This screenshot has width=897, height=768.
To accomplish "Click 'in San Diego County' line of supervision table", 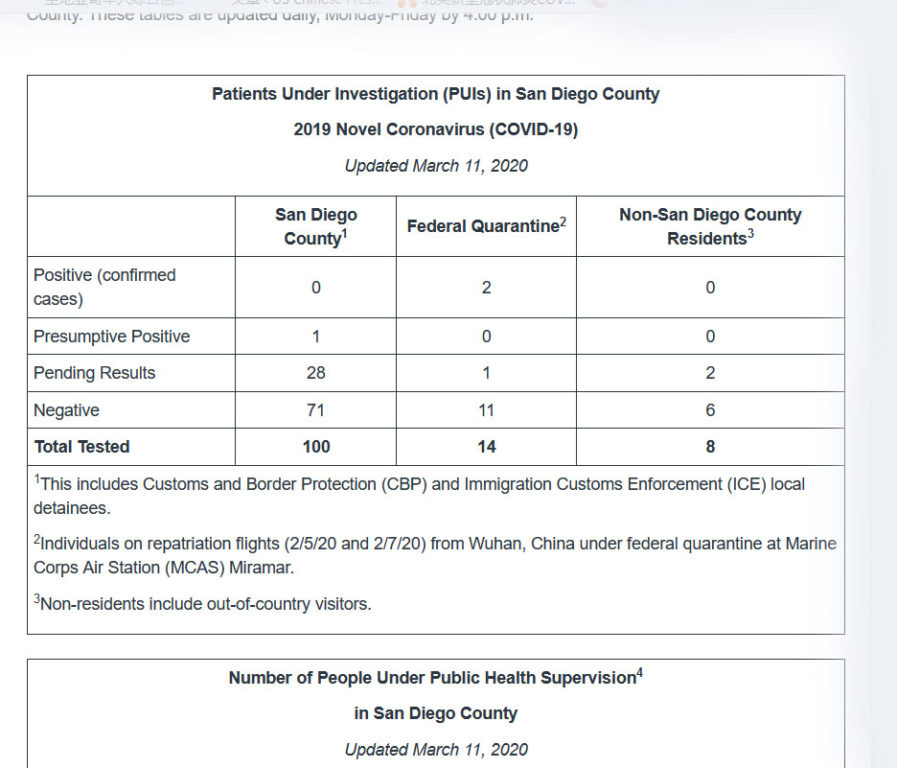I will 435,713.
